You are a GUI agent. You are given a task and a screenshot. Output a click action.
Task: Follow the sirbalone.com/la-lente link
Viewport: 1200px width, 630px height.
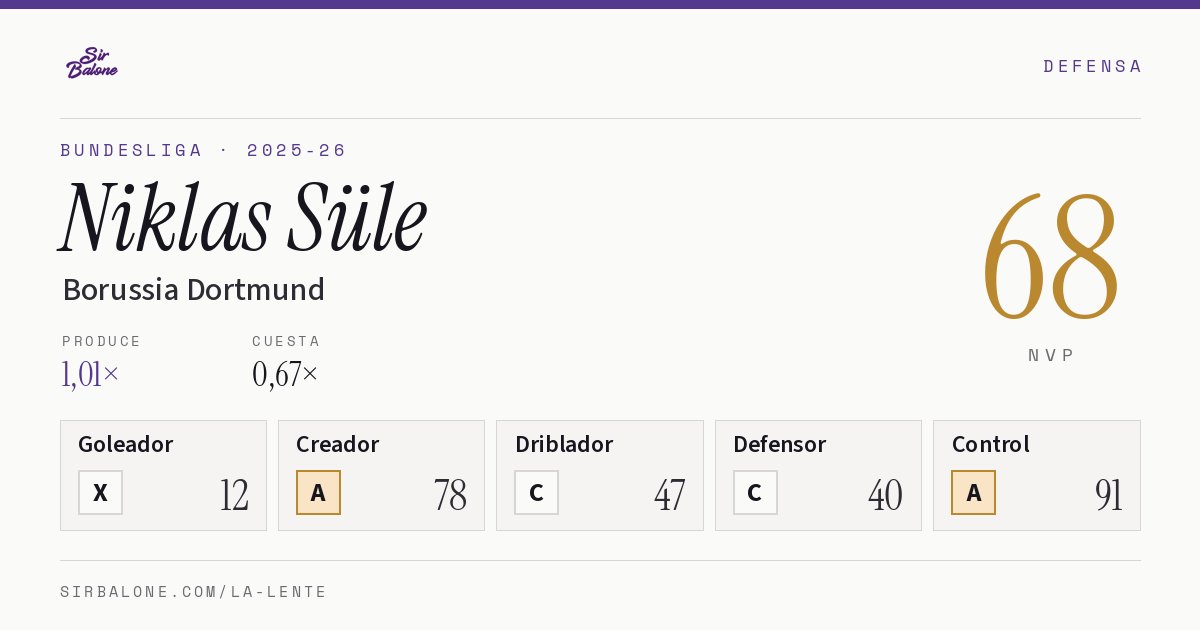194,592
